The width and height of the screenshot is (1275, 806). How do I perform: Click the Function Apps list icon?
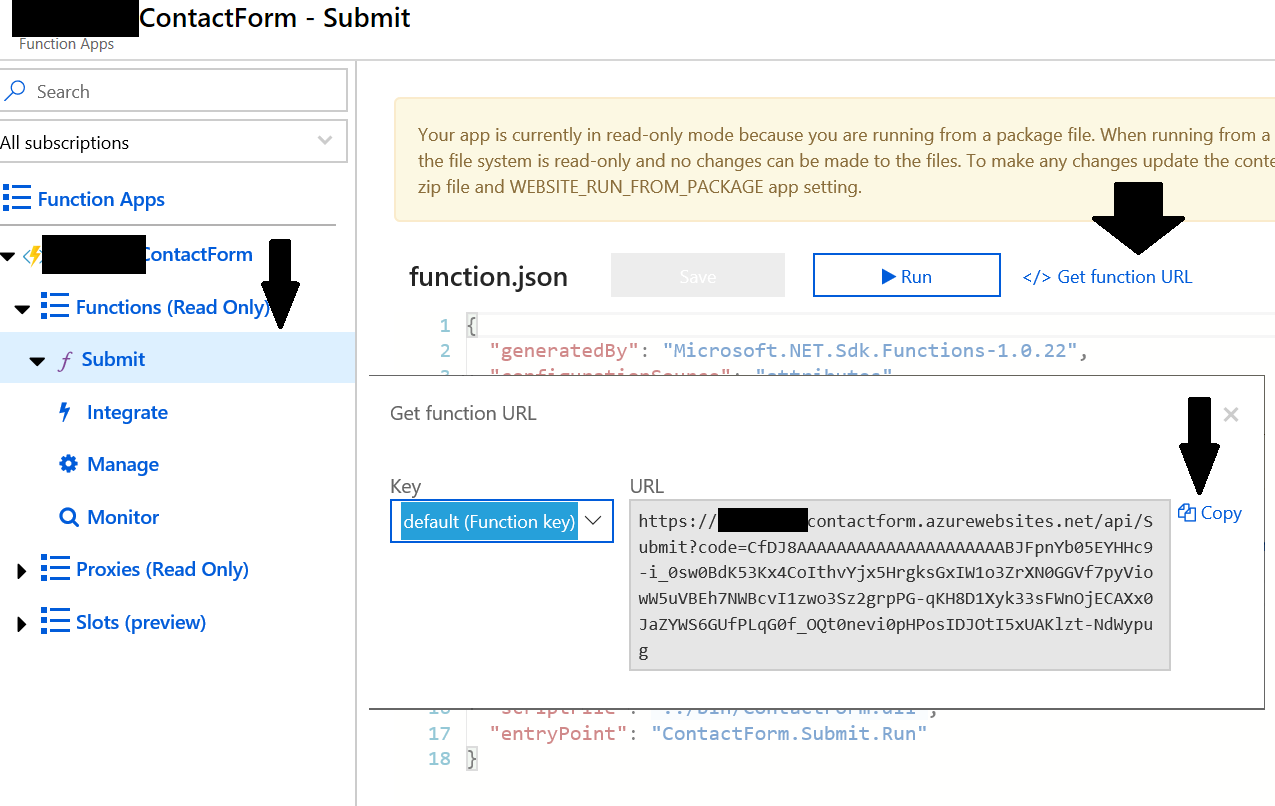tap(17, 198)
